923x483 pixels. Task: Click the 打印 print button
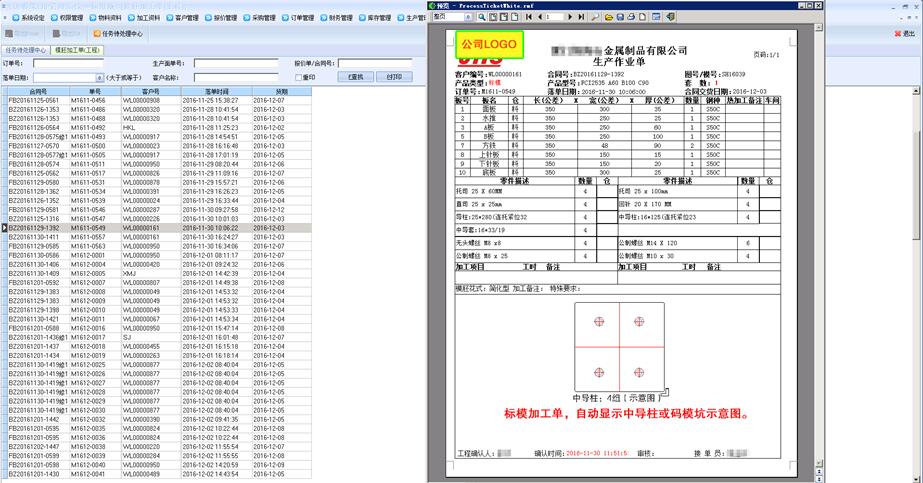(394, 77)
